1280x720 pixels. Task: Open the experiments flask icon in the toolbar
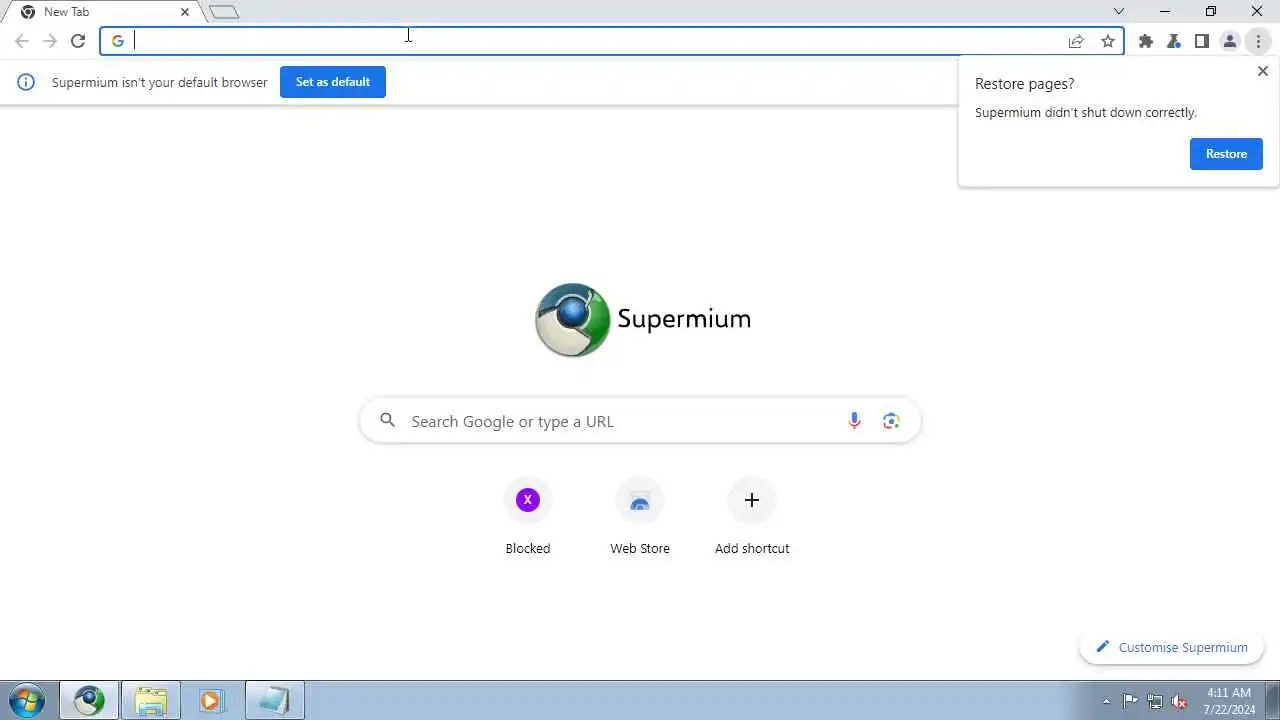click(1174, 41)
